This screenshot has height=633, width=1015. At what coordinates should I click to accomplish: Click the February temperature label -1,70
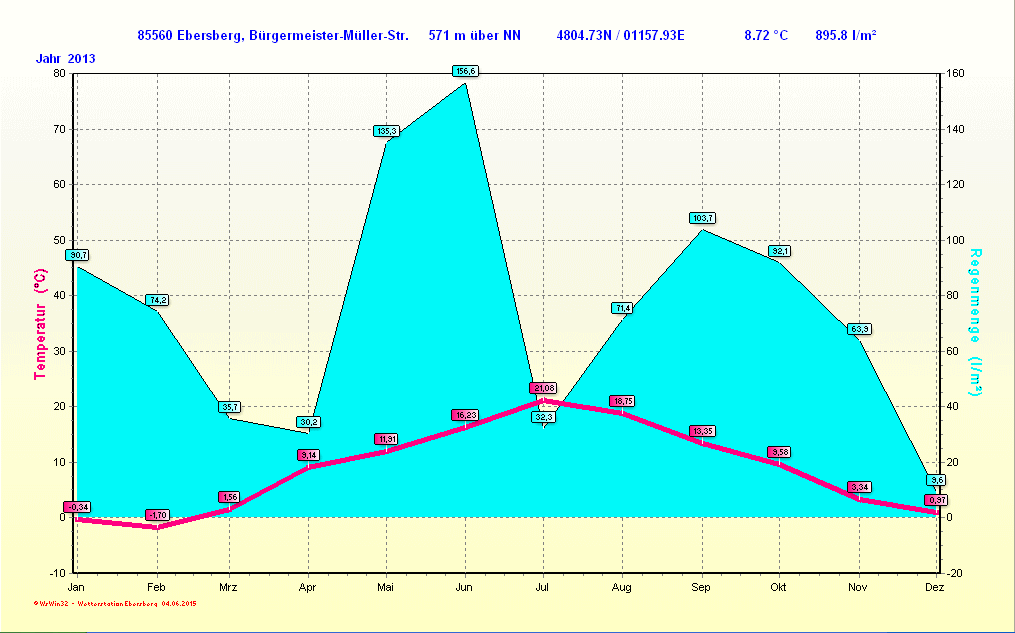coord(157,515)
